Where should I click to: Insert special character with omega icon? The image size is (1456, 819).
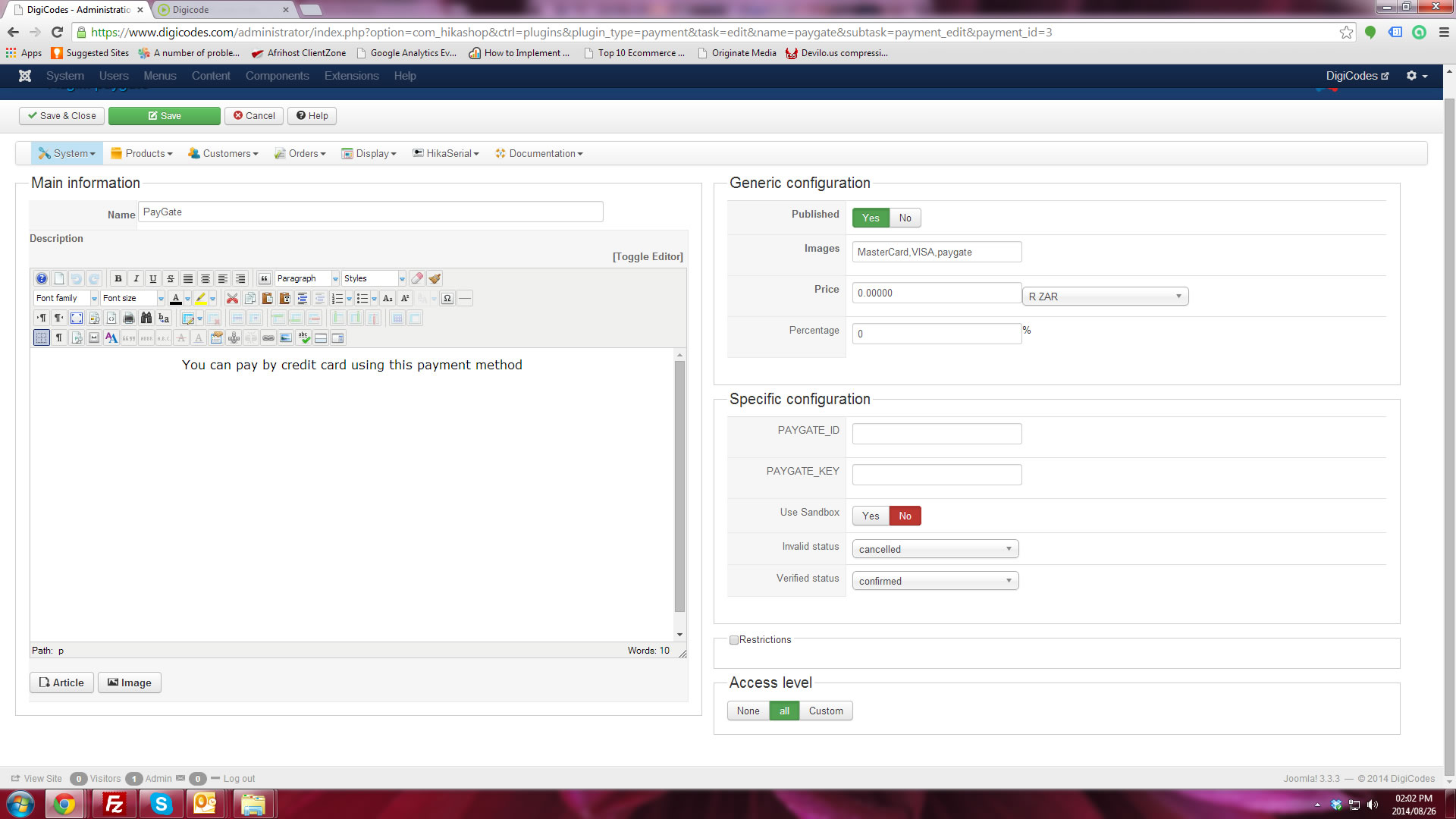tap(447, 298)
